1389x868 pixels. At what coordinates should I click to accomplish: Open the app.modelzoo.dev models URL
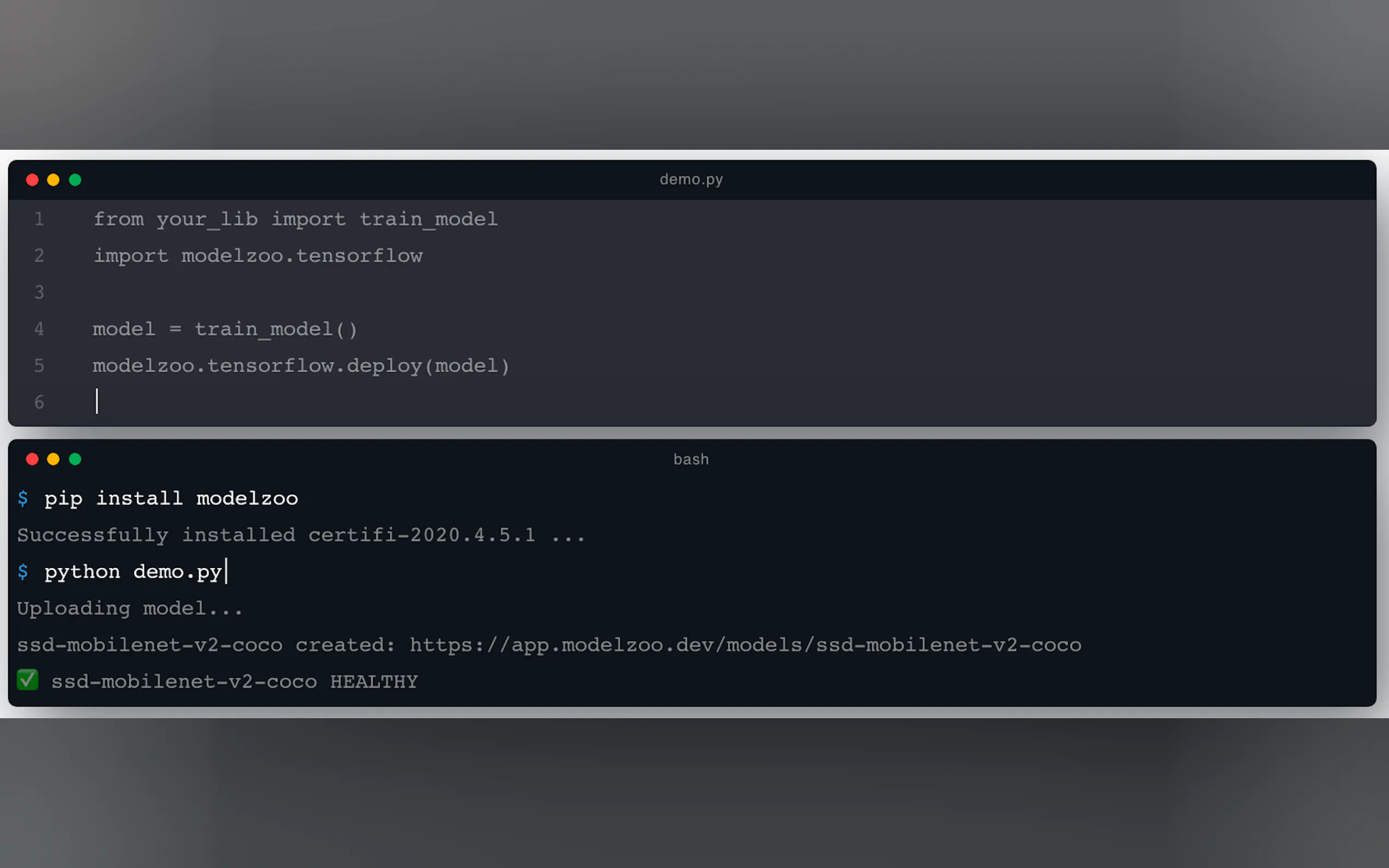(745, 645)
